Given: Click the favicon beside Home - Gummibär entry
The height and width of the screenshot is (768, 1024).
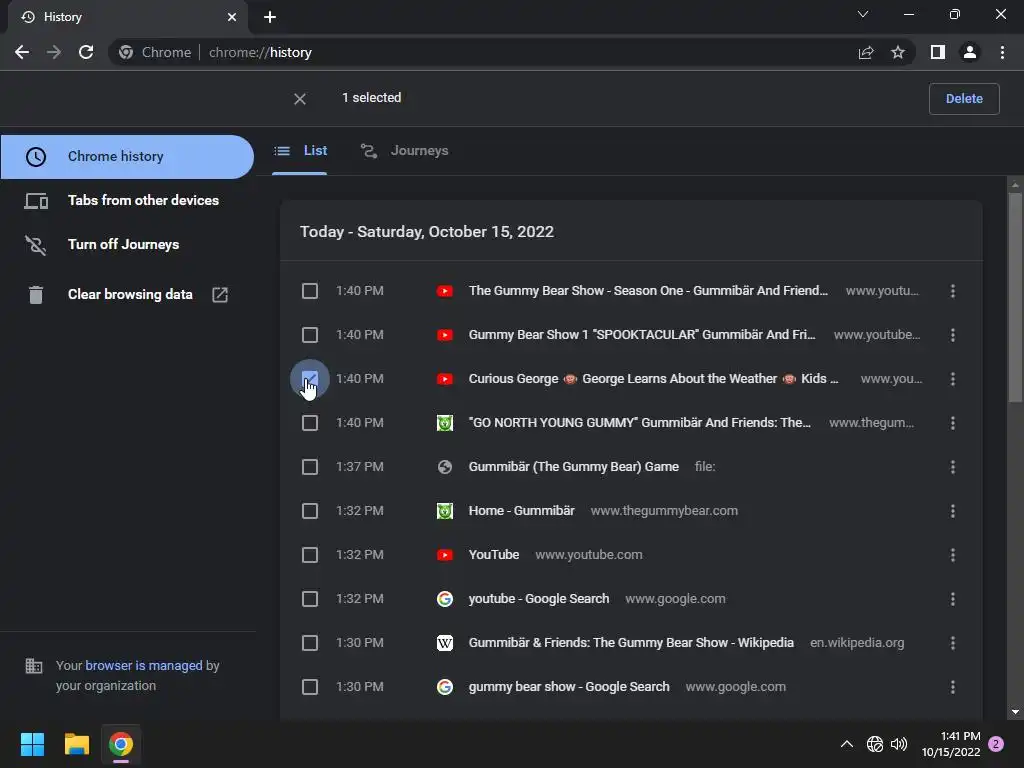Looking at the screenshot, I should pos(445,511).
